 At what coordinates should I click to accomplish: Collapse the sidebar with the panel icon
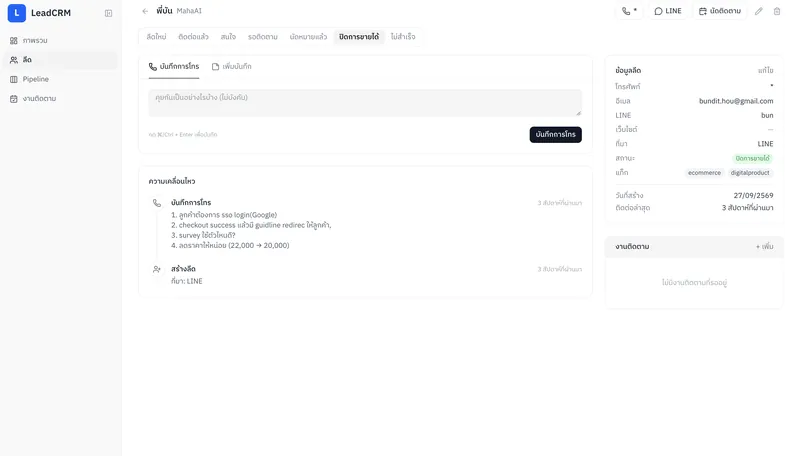[108, 13]
